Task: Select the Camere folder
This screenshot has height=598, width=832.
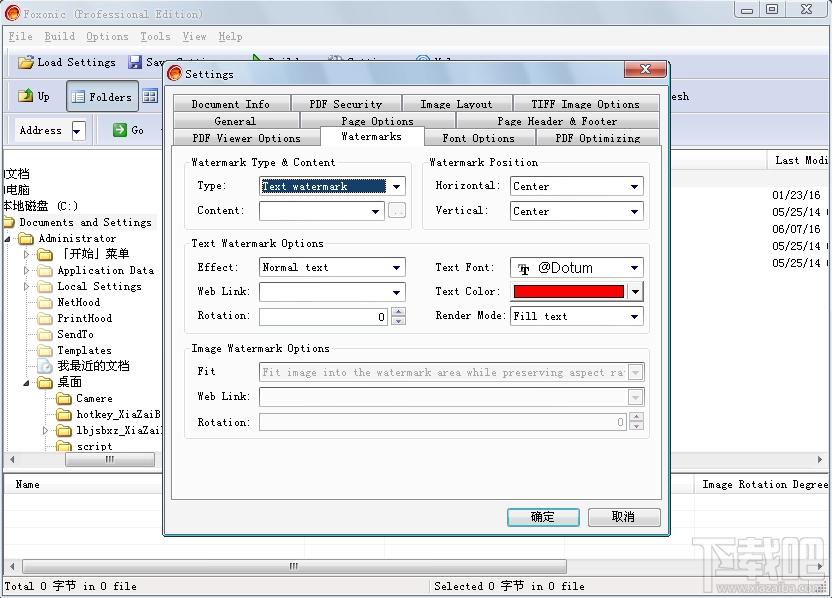Action: [x=94, y=398]
